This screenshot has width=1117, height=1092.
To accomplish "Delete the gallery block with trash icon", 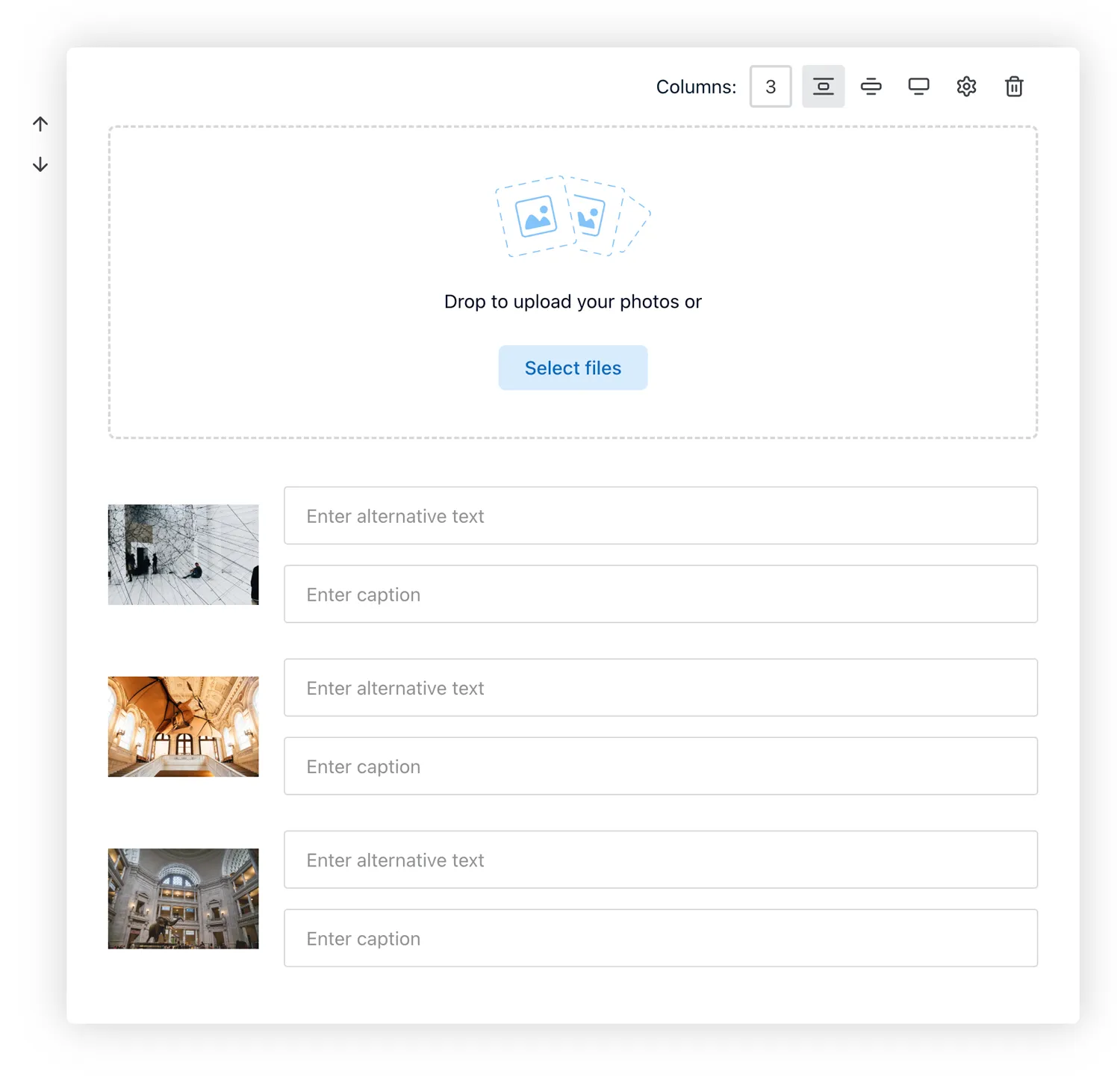I will (1014, 86).
